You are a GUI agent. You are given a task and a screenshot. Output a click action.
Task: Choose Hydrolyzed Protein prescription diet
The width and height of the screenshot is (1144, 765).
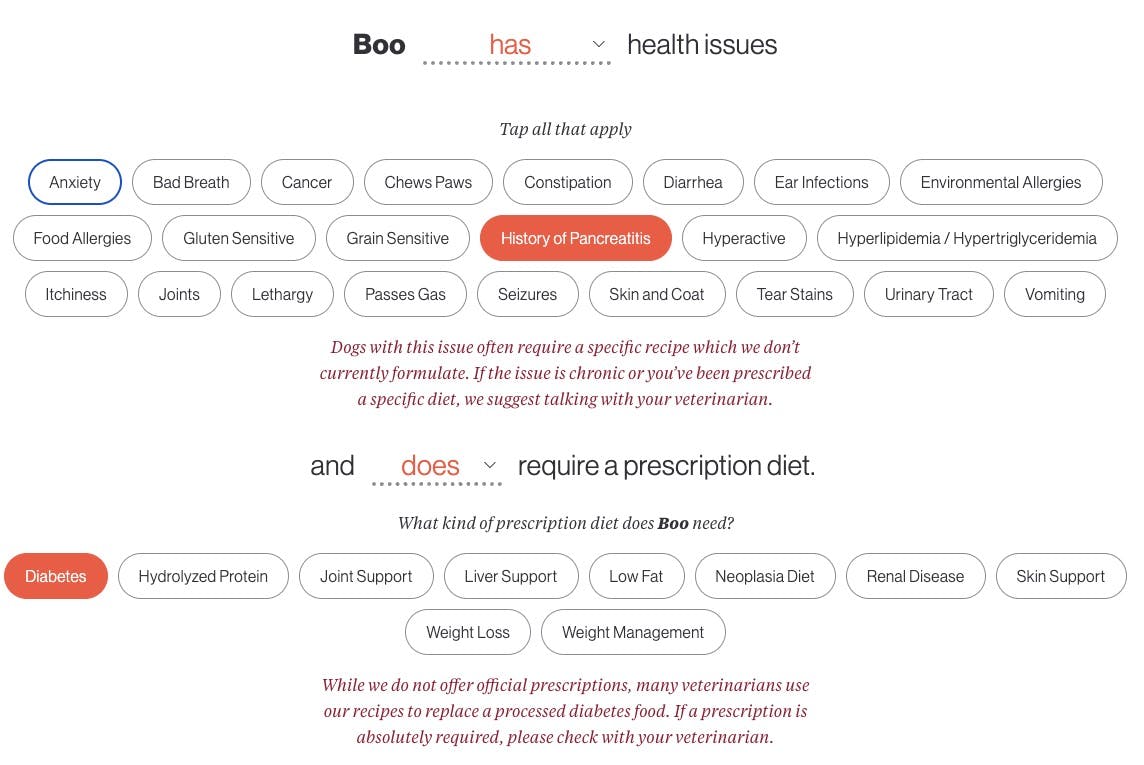tap(203, 576)
